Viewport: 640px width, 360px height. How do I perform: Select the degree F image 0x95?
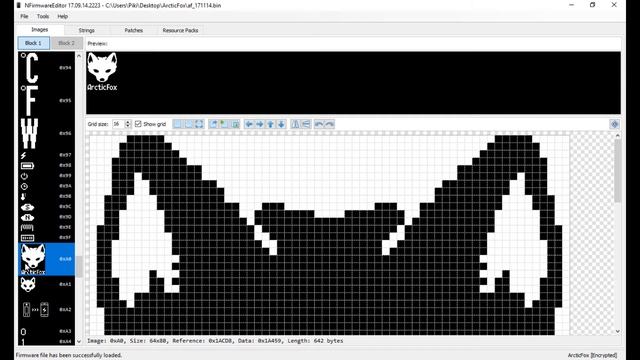pos(47,100)
